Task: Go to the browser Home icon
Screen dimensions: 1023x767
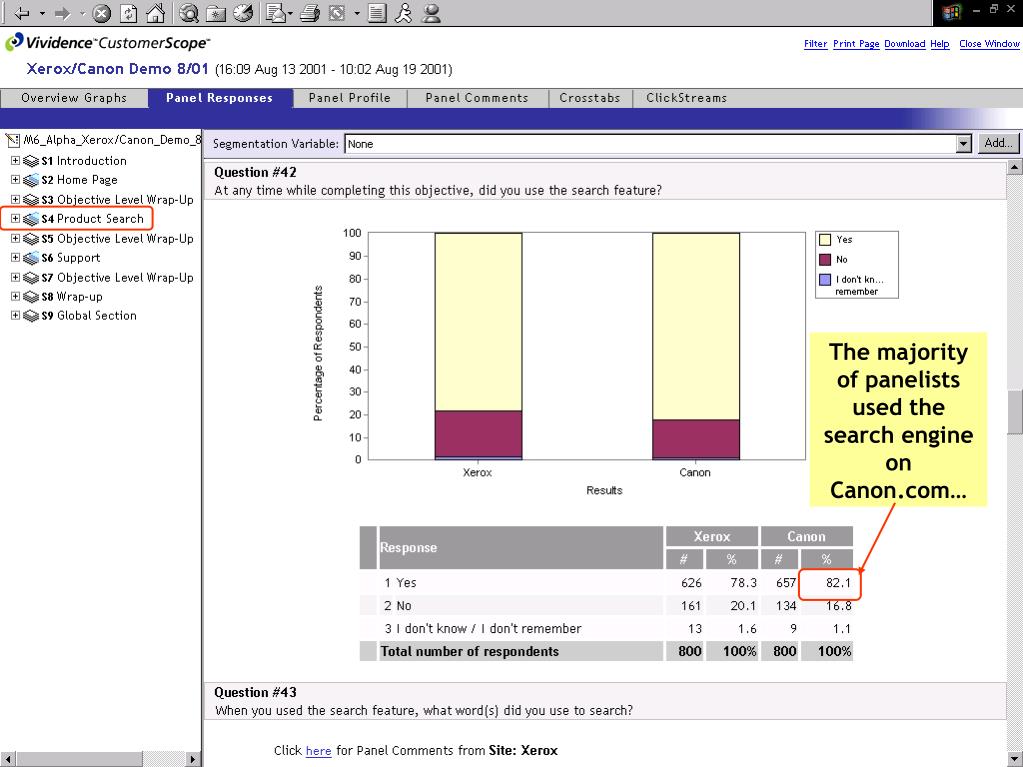Action: point(155,13)
